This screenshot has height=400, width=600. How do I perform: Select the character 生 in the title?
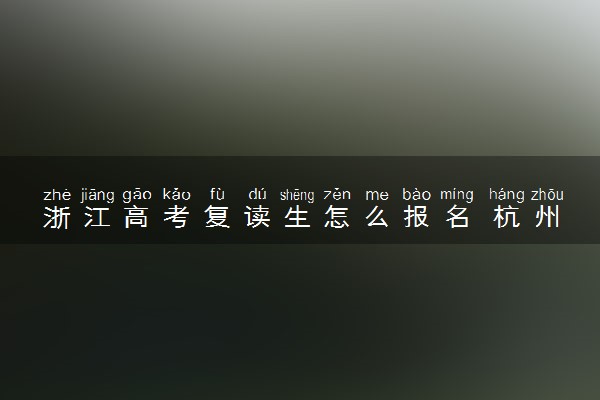297,217
